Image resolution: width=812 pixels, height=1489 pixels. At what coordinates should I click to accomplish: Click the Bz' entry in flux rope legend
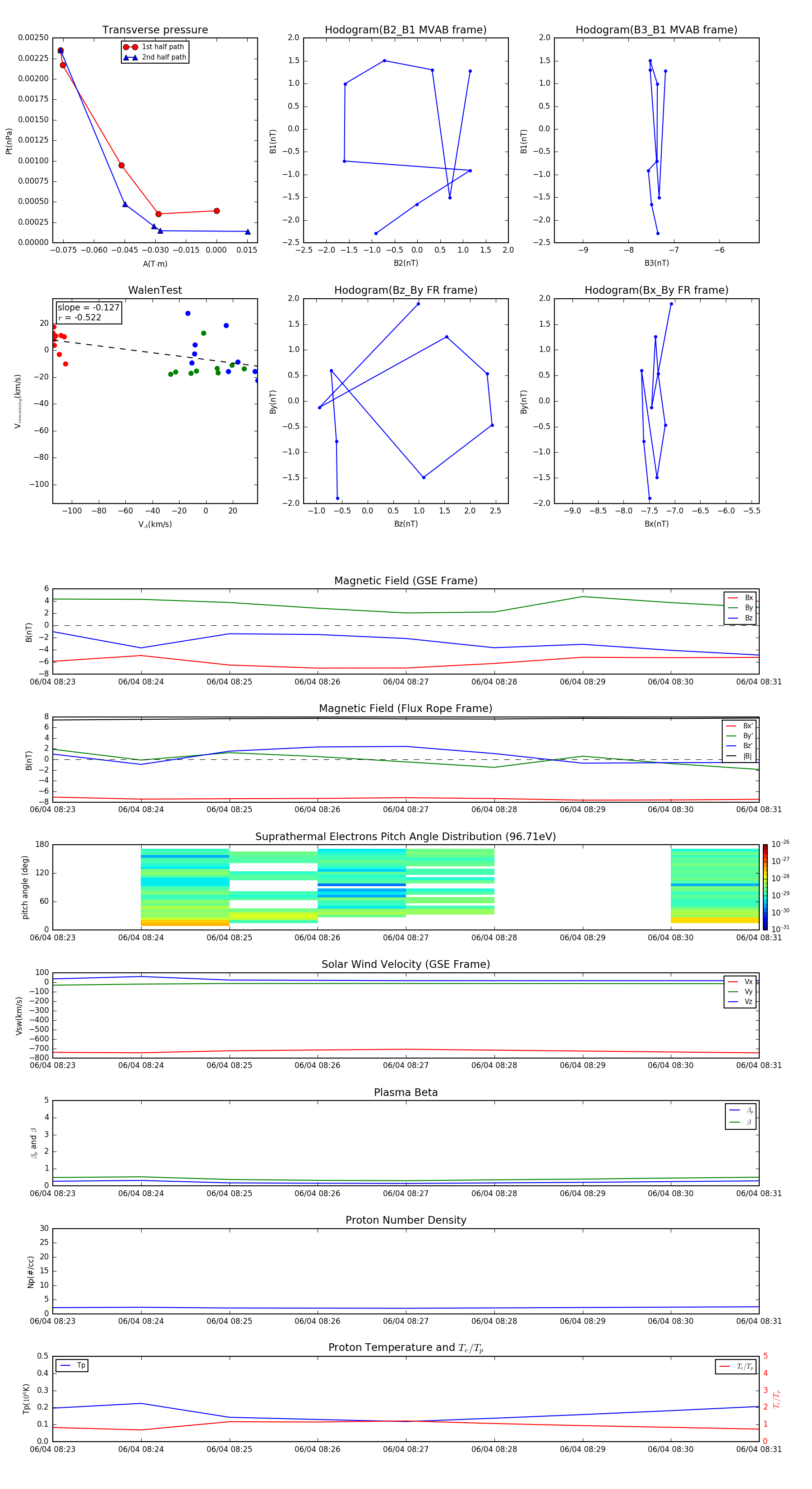(739, 746)
